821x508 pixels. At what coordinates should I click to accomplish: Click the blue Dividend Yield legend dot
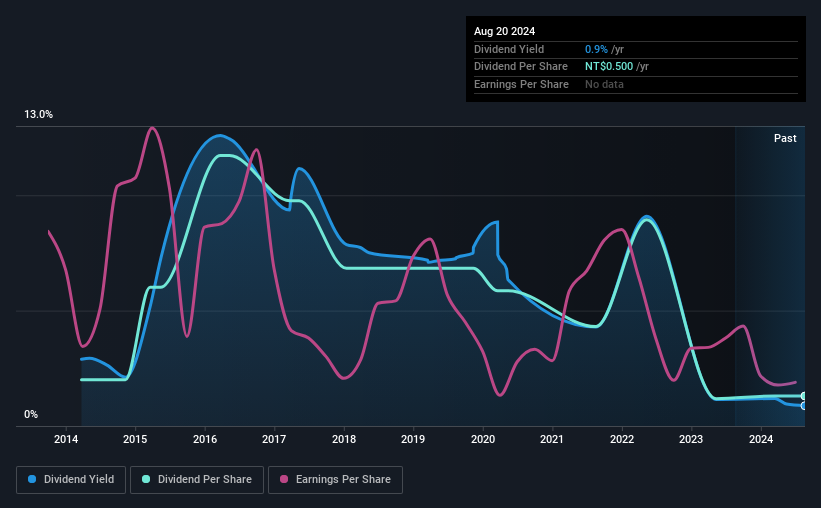pyautogui.click(x=32, y=479)
